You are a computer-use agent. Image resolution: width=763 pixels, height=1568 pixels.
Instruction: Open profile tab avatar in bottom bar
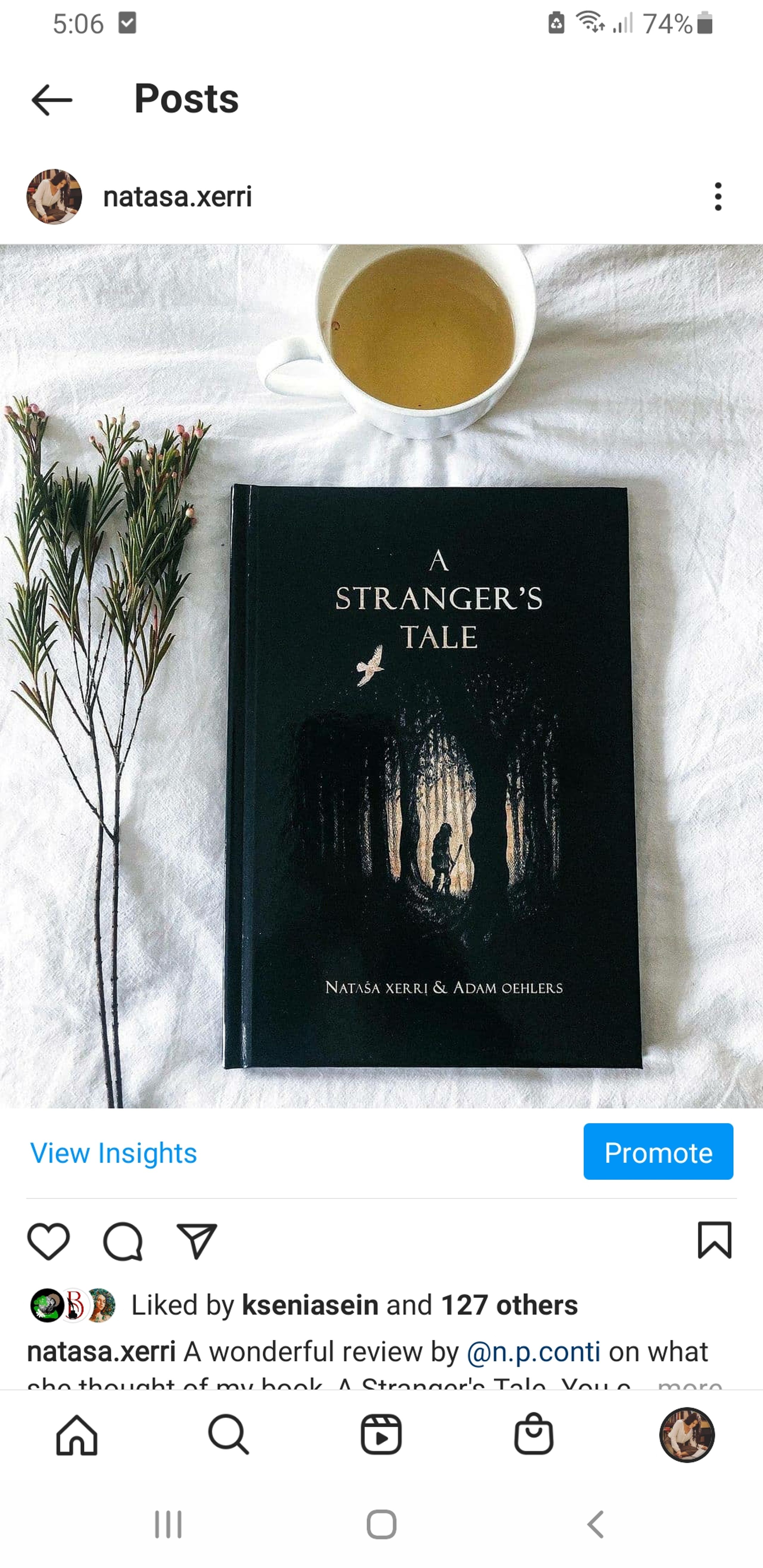(687, 1435)
